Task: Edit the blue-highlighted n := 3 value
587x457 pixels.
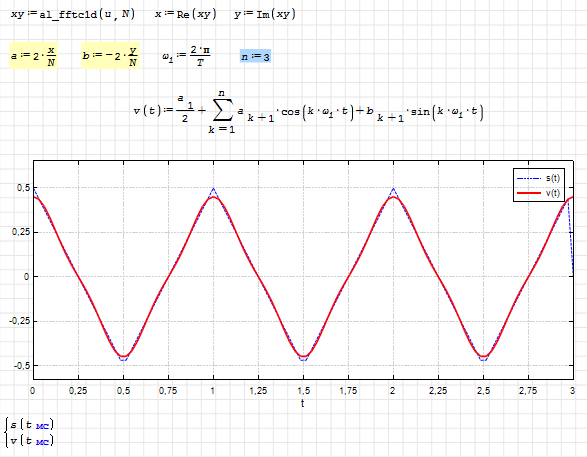Action: [255, 57]
